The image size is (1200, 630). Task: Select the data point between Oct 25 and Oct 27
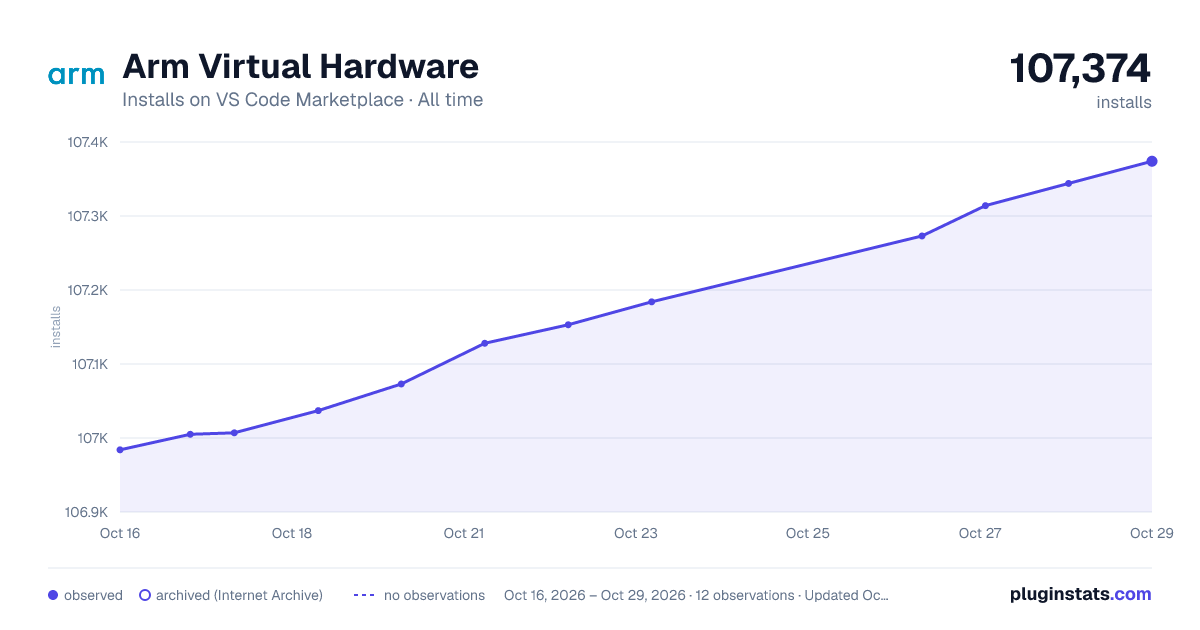(x=922, y=236)
